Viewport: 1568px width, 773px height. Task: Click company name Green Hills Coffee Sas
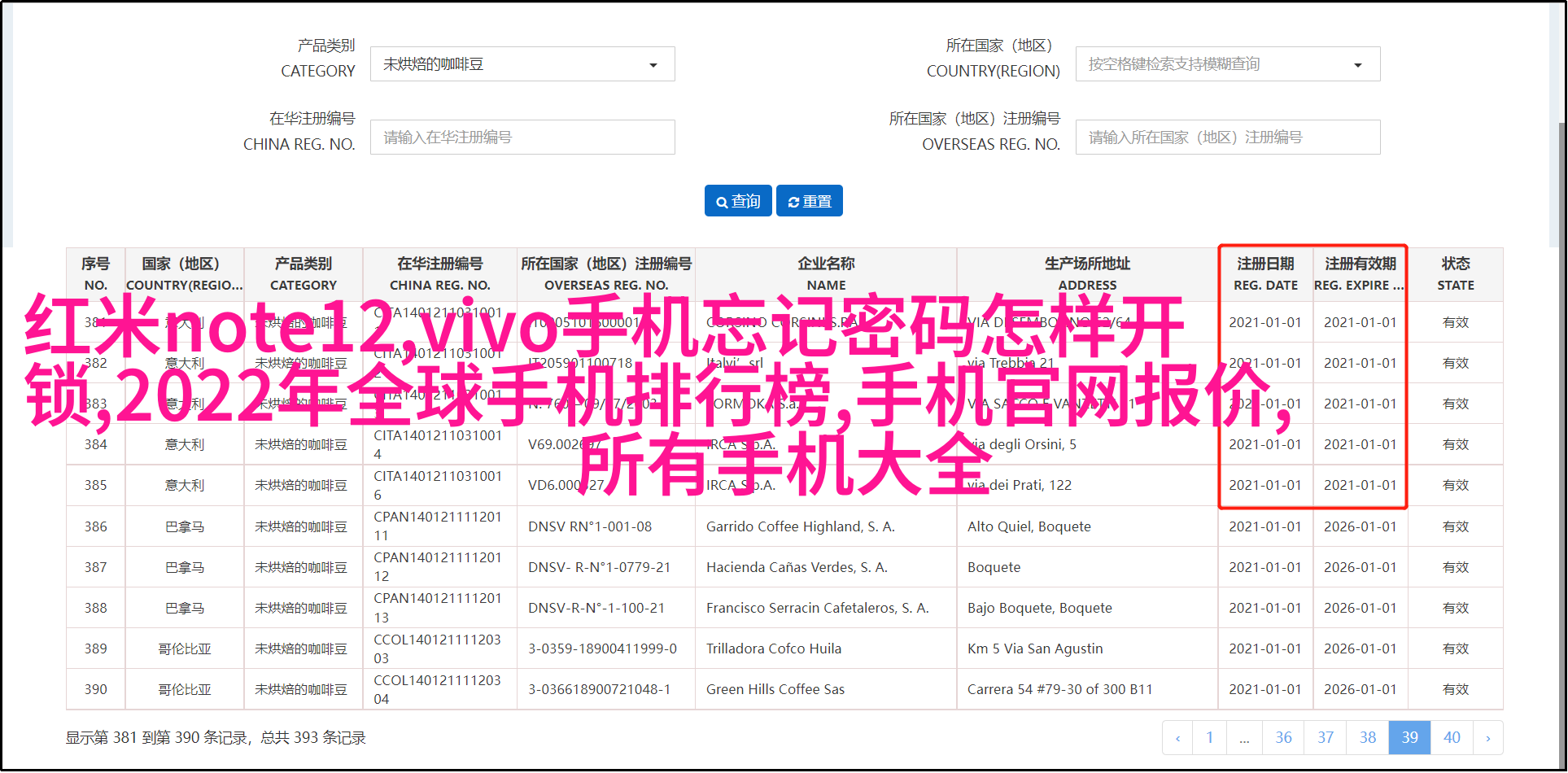(775, 689)
